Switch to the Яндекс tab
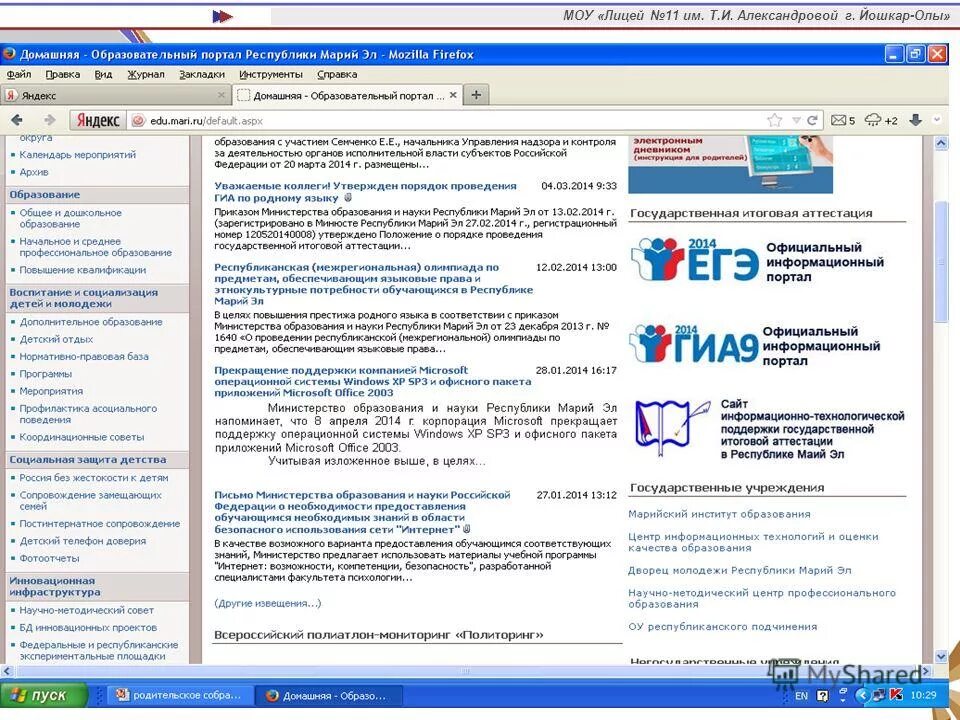Image resolution: width=960 pixels, height=720 pixels. (116, 96)
